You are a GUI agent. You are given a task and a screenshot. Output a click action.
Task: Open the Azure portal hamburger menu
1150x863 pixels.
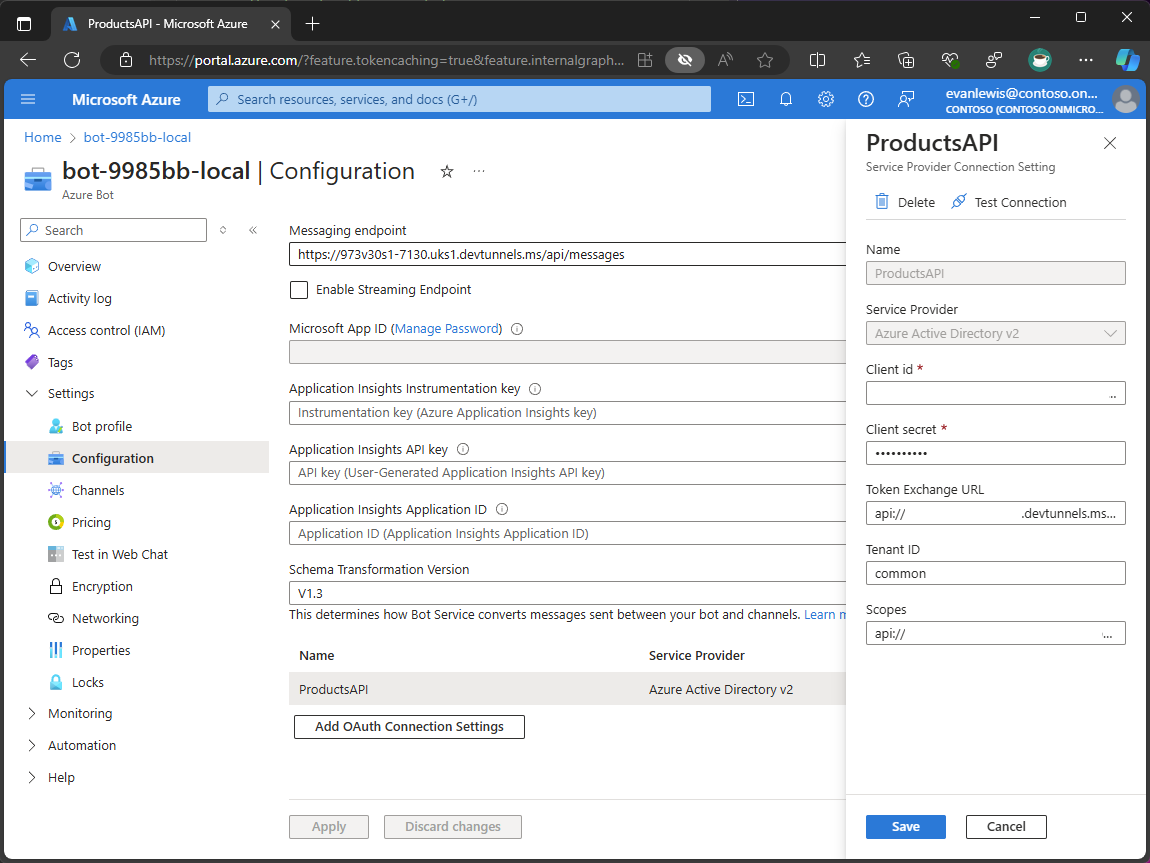(x=28, y=99)
